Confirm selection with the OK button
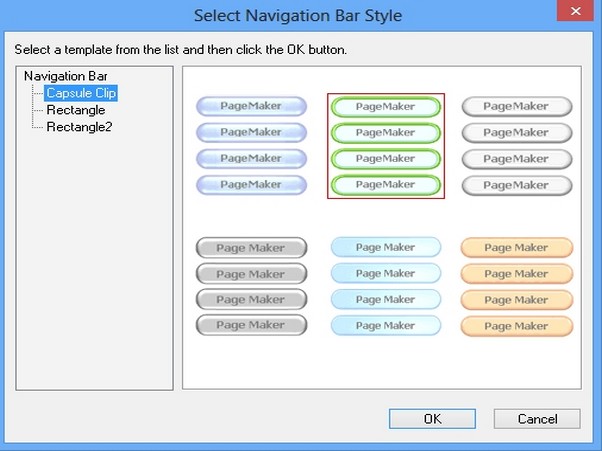The width and height of the screenshot is (602, 451). coord(432,418)
